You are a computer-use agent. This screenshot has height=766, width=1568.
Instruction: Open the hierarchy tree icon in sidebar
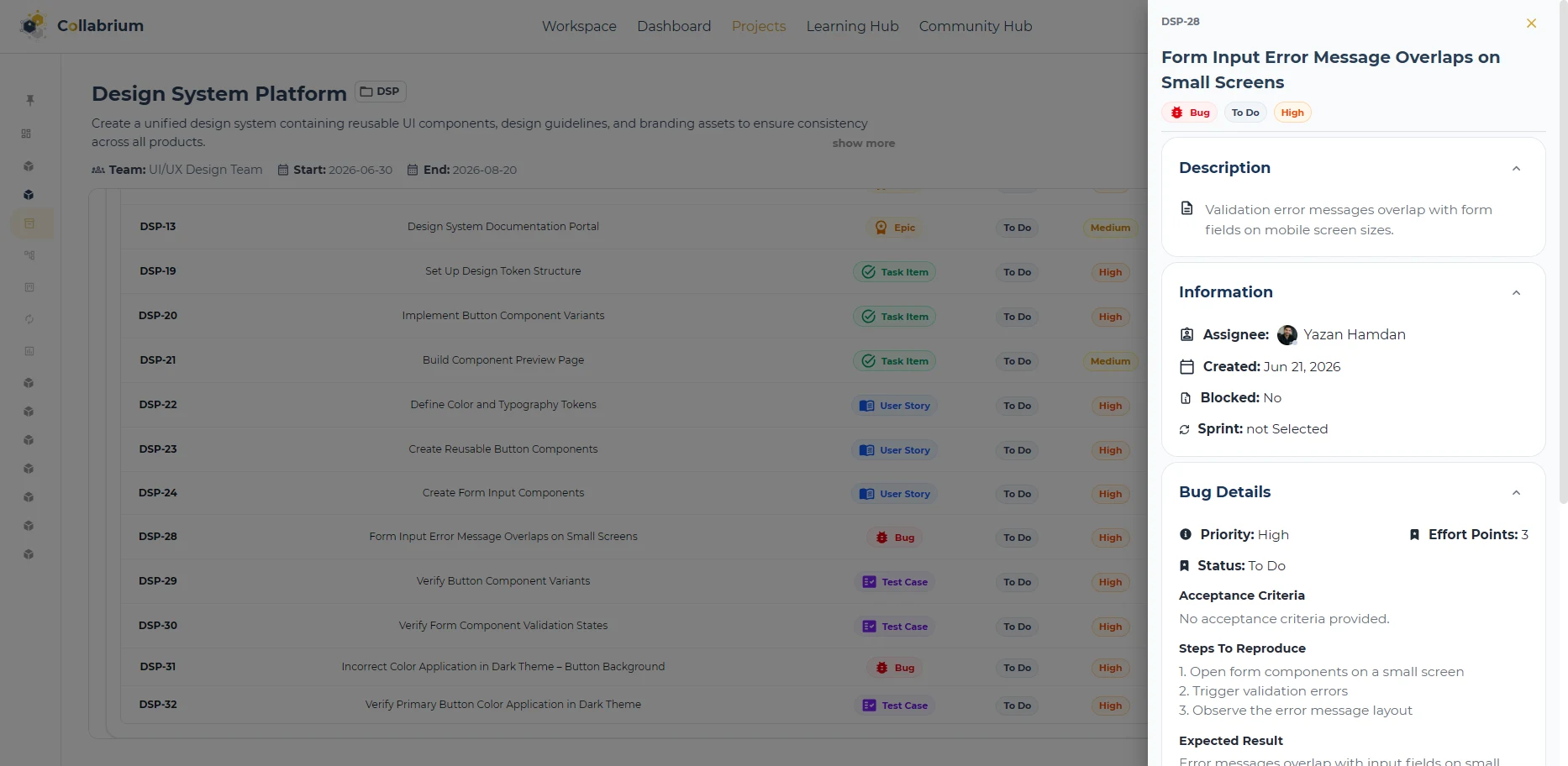coord(29,255)
